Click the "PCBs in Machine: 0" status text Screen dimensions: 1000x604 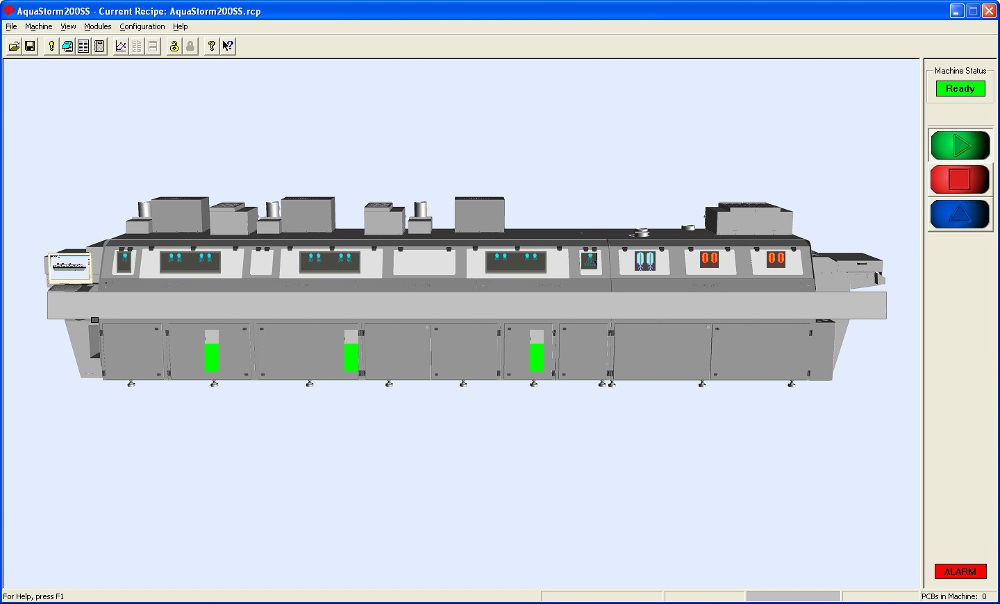(x=953, y=596)
